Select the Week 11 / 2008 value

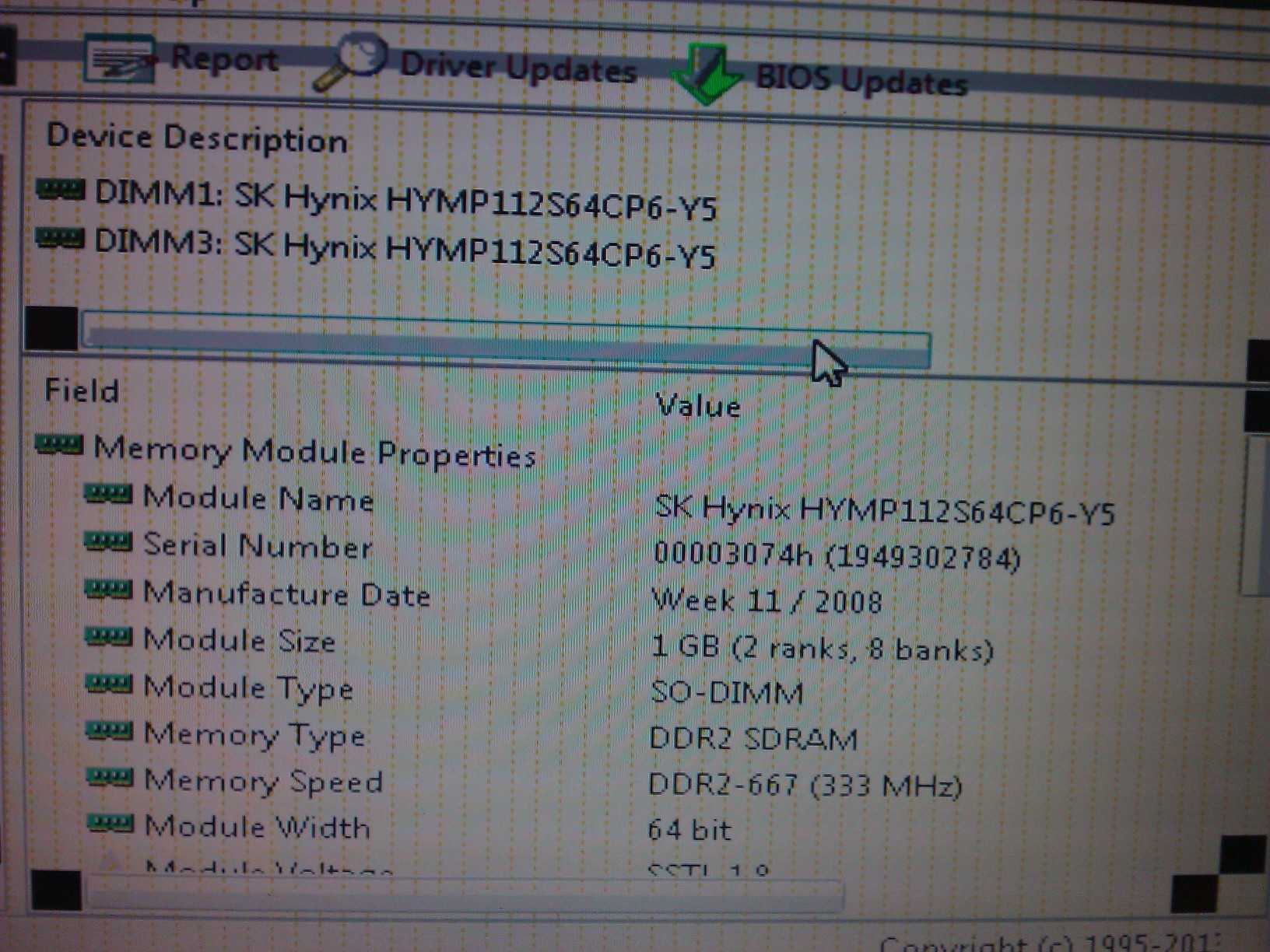point(767,601)
